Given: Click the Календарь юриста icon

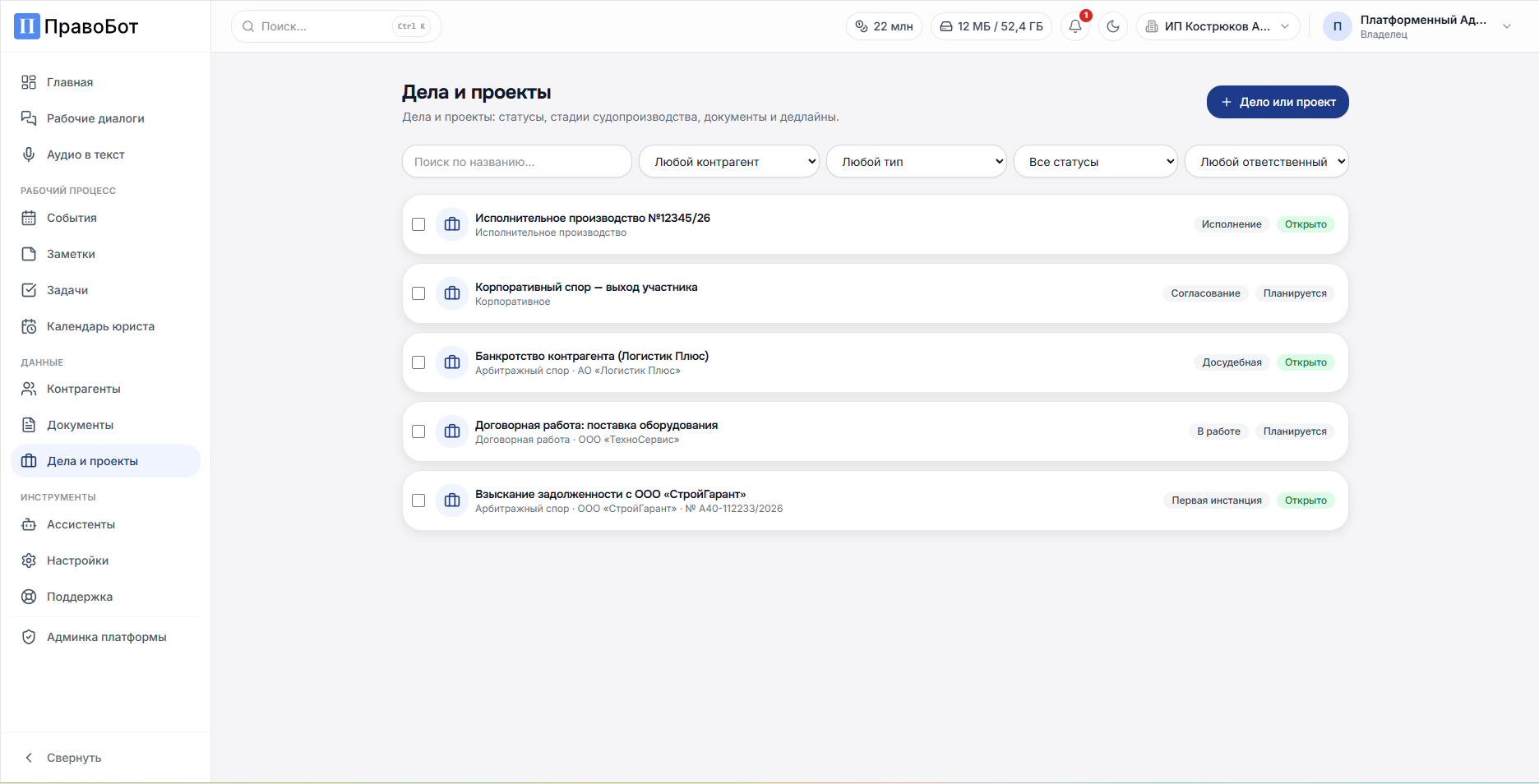Looking at the screenshot, I should 29,326.
